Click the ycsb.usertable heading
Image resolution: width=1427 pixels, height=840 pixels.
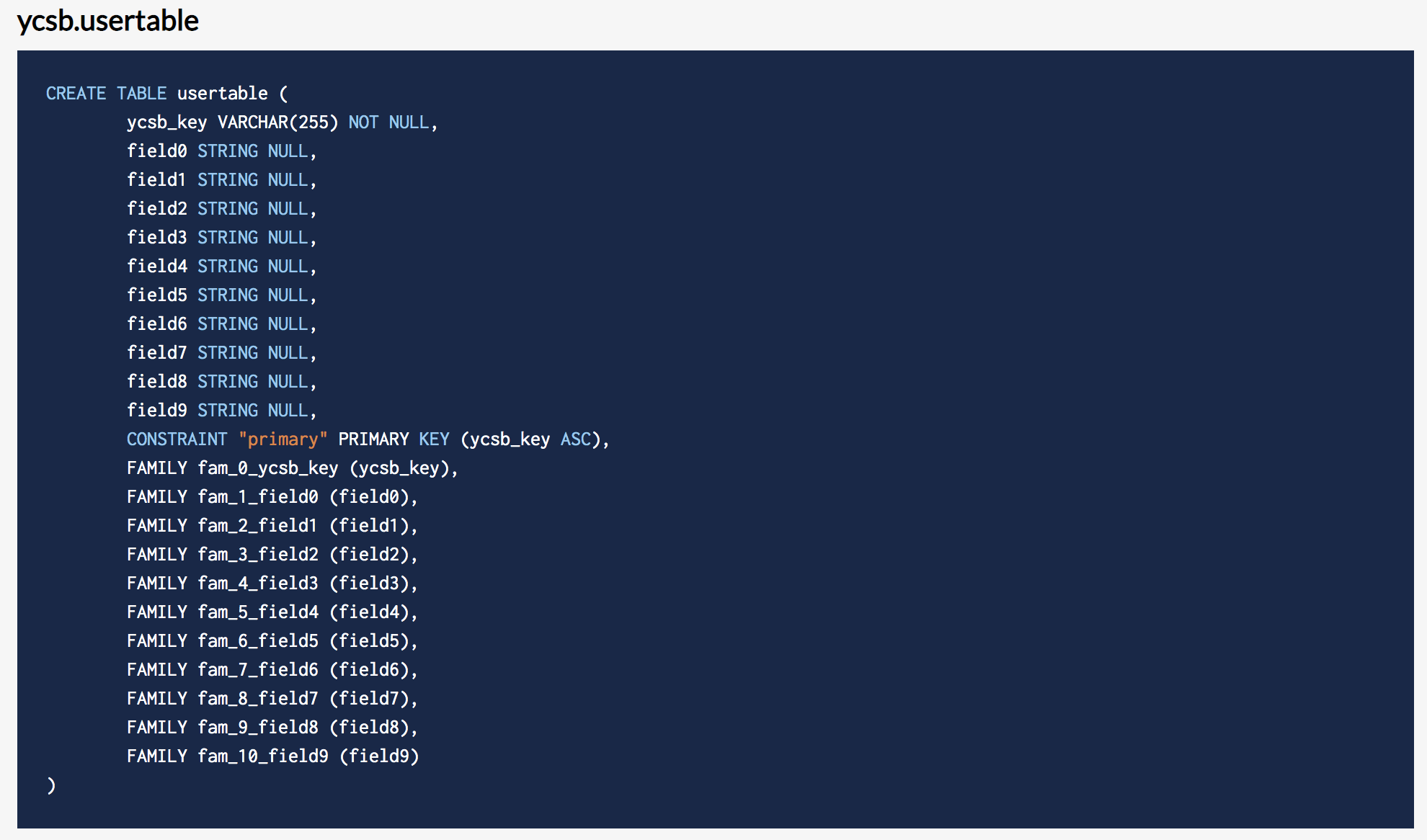pyautogui.click(x=108, y=21)
